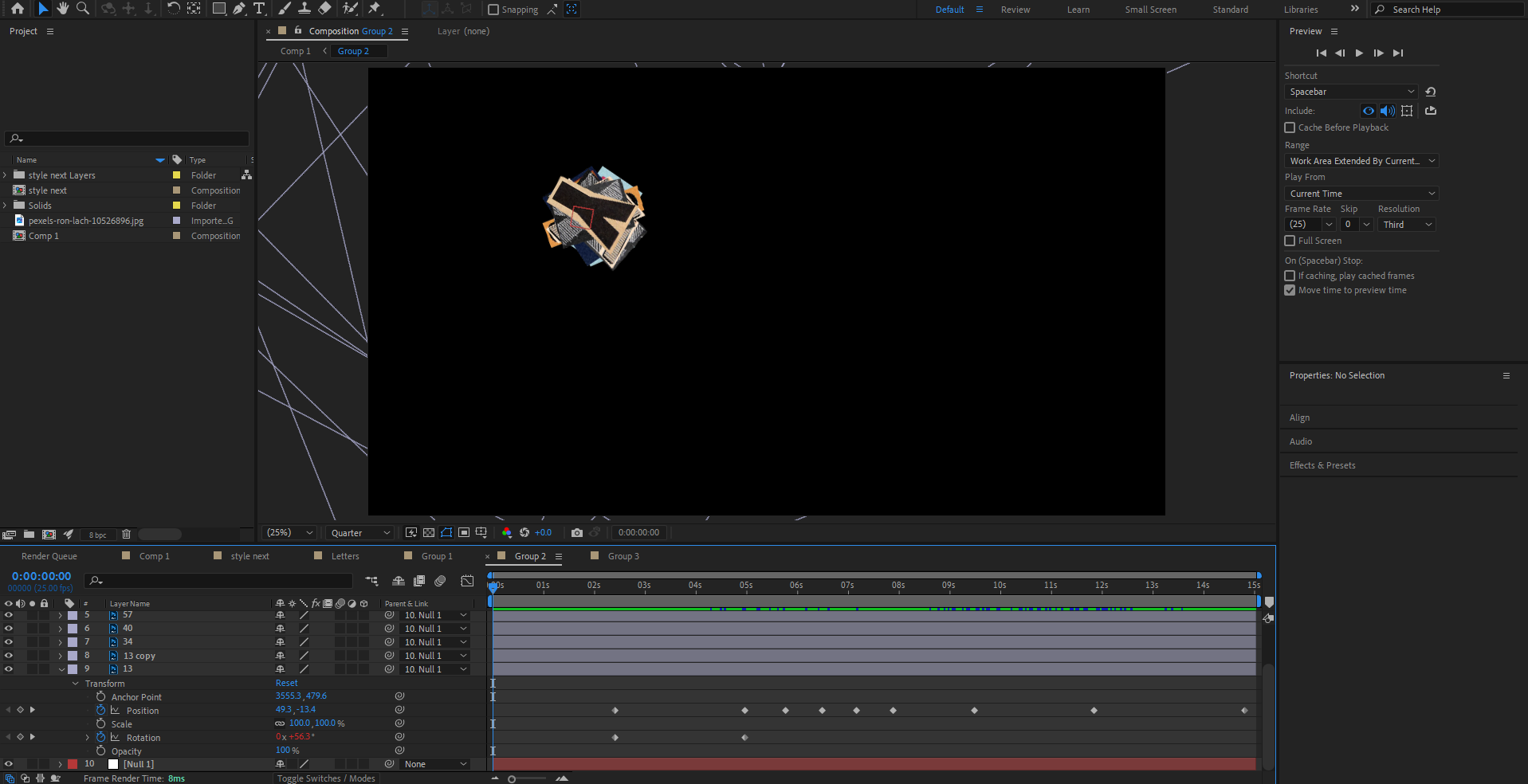1528x784 pixels.
Task: Switch to Render Queue tab
Action: pyautogui.click(x=49, y=556)
